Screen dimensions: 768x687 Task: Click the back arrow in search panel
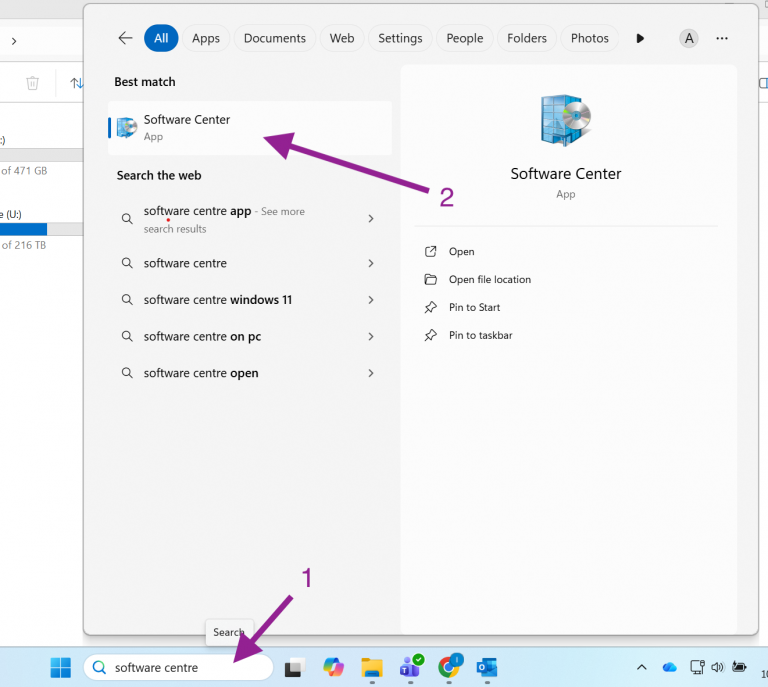[125, 38]
